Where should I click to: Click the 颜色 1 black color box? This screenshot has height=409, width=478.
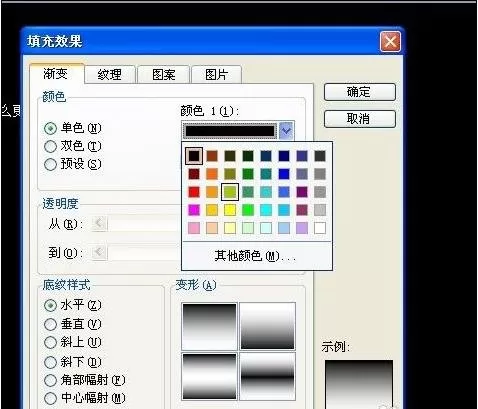(230, 131)
